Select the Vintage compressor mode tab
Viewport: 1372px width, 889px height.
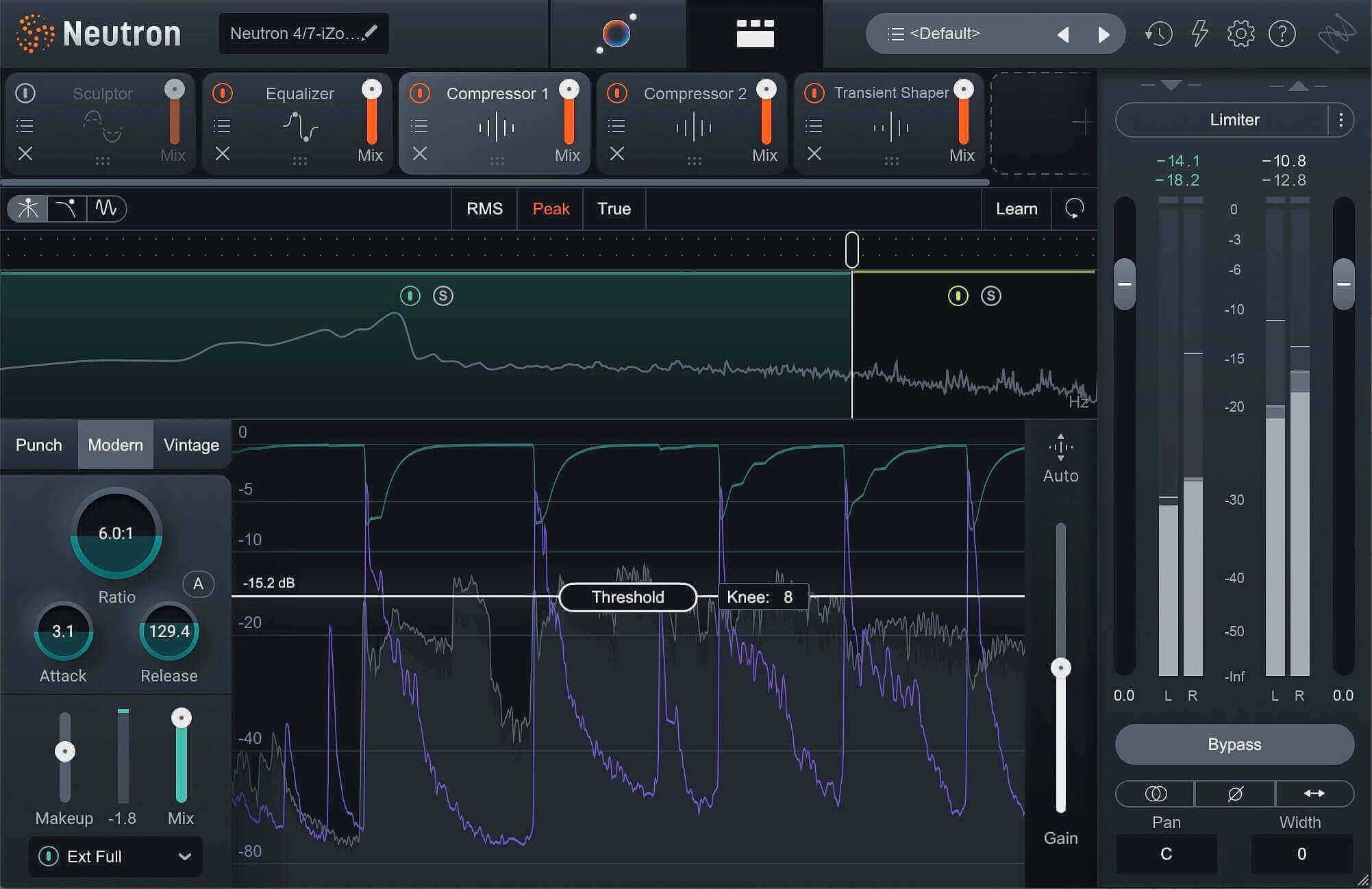pyautogui.click(x=192, y=444)
